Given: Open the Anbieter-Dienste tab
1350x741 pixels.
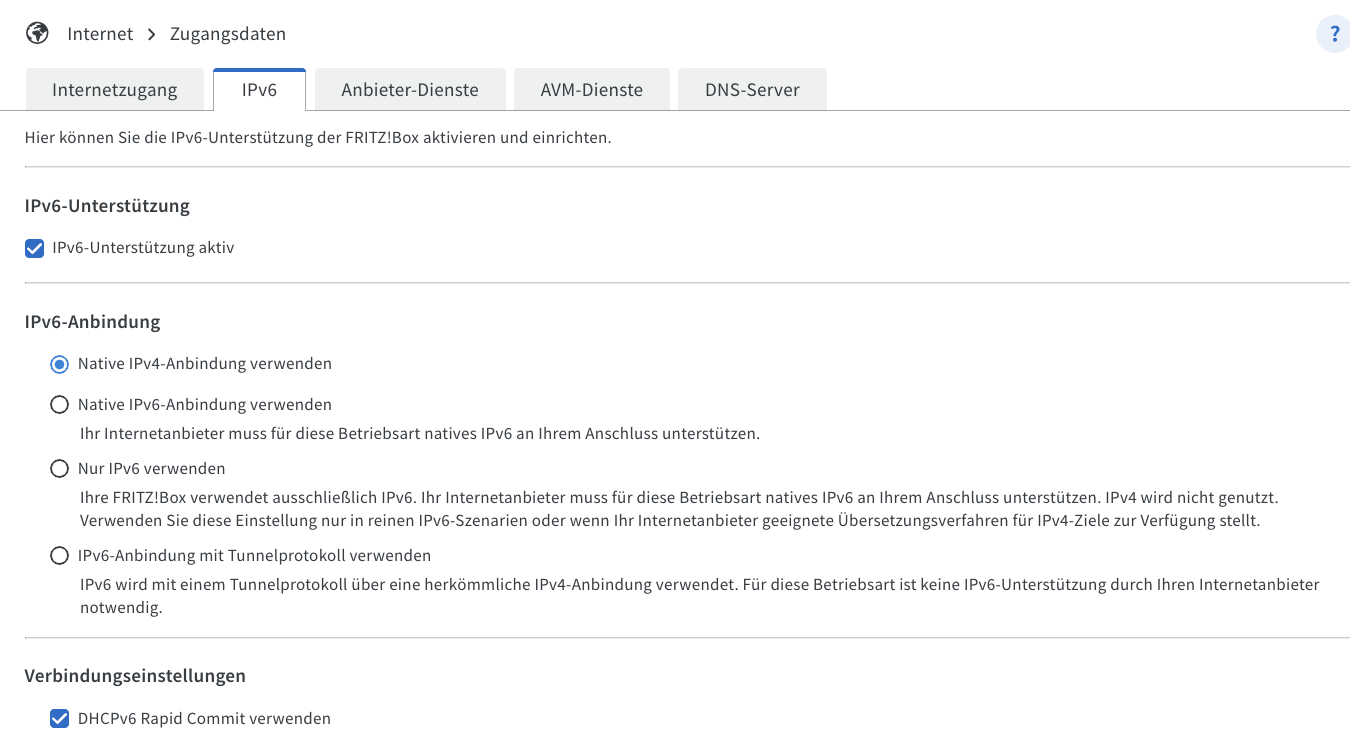Looking at the screenshot, I should pos(410,90).
